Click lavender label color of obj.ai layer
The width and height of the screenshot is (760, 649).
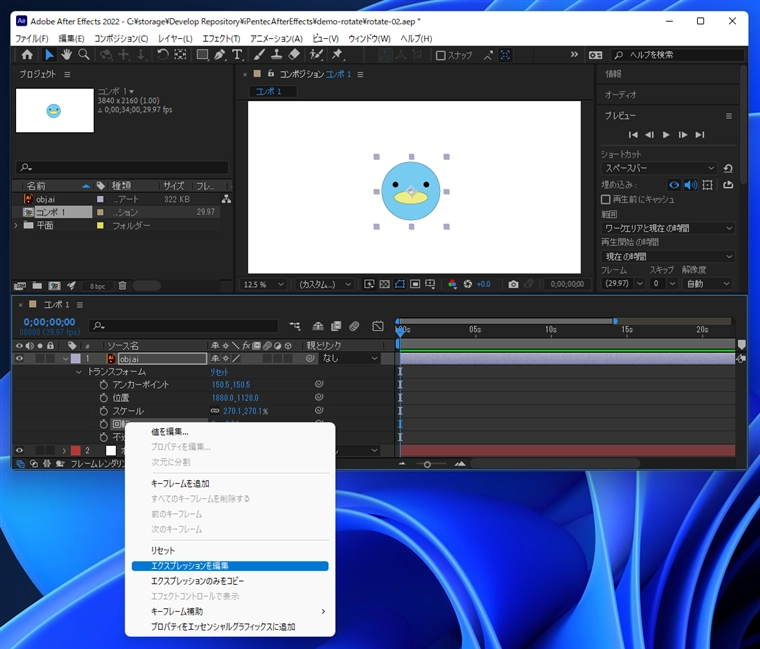click(76, 359)
